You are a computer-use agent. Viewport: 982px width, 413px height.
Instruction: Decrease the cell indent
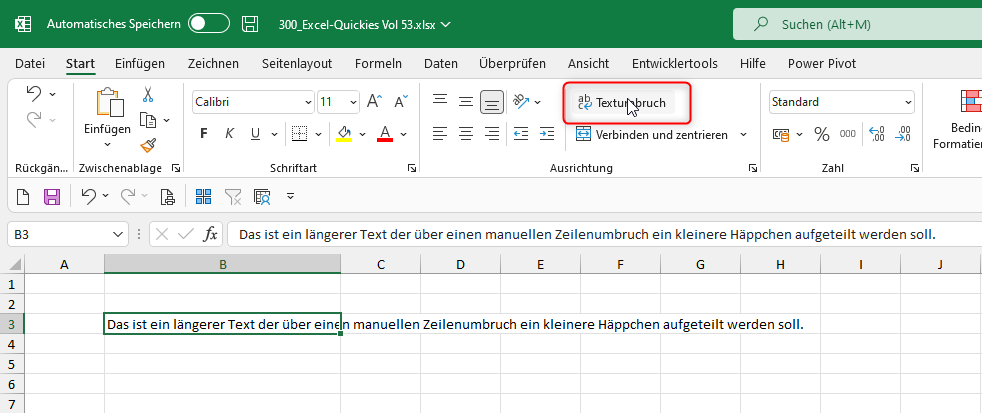point(520,133)
